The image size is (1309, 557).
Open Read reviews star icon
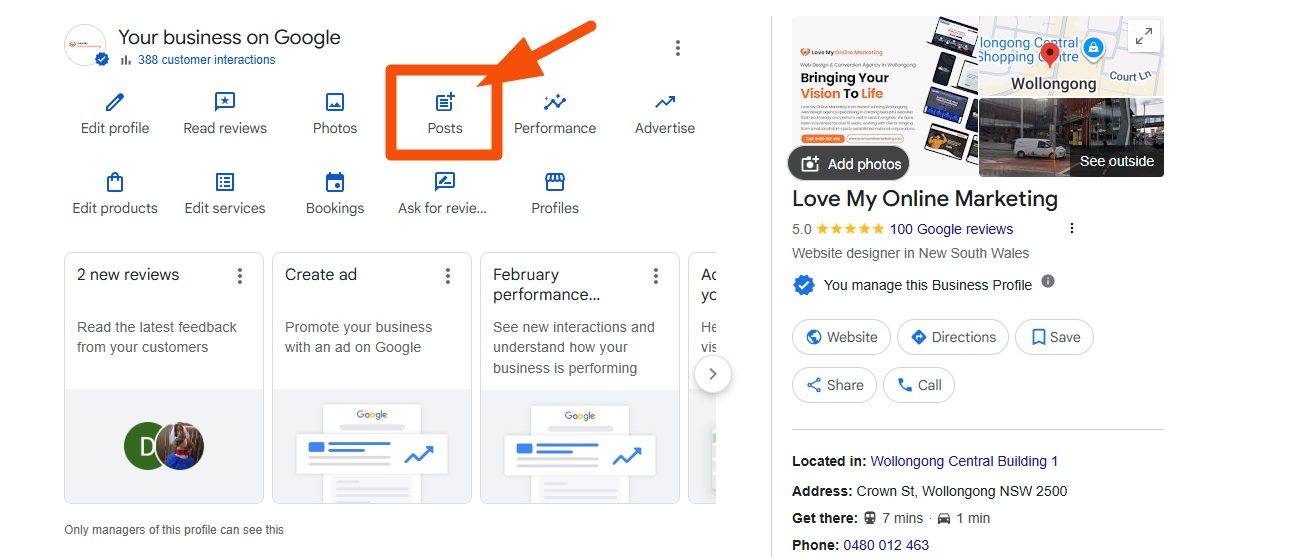[225, 102]
